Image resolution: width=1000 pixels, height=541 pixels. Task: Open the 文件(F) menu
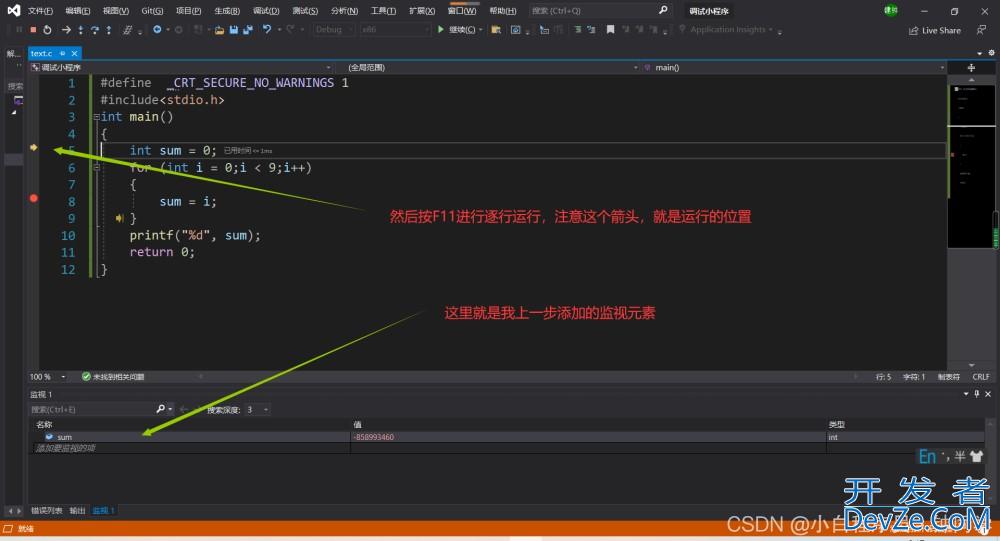[x=40, y=11]
